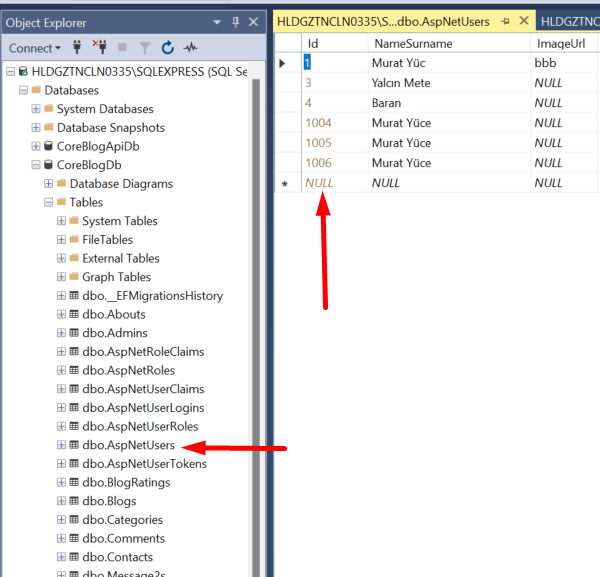Screen dimensions: 600x577
Task: Select dbo.AspNetUserTokens table in tree
Action: coord(144,464)
